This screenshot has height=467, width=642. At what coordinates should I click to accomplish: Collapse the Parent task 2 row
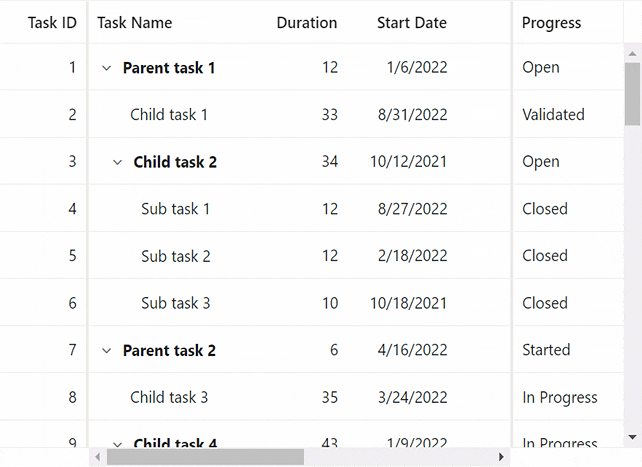(x=106, y=351)
